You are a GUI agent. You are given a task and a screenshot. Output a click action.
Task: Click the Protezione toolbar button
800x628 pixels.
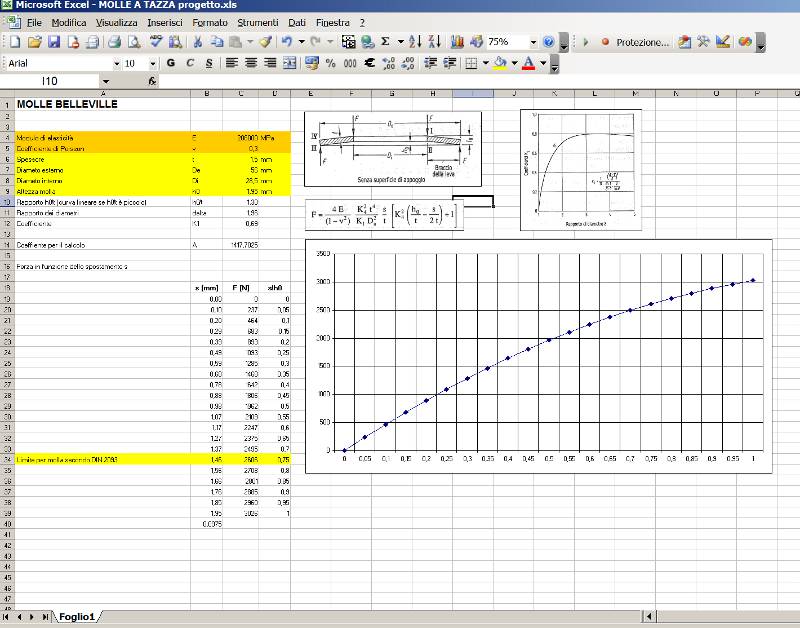pos(642,42)
